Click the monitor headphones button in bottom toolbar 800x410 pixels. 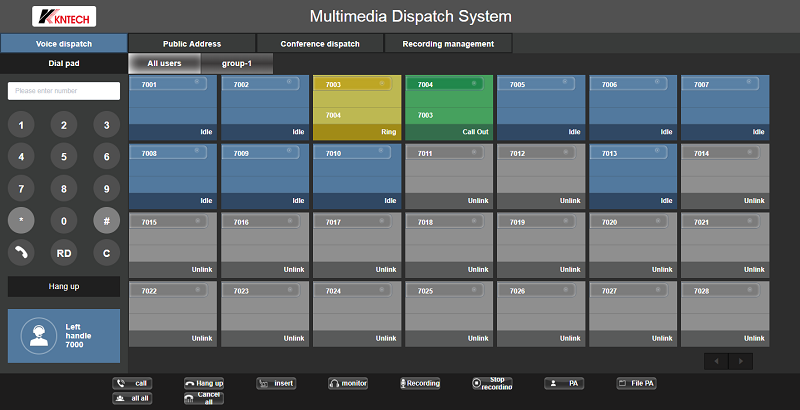tap(349, 383)
